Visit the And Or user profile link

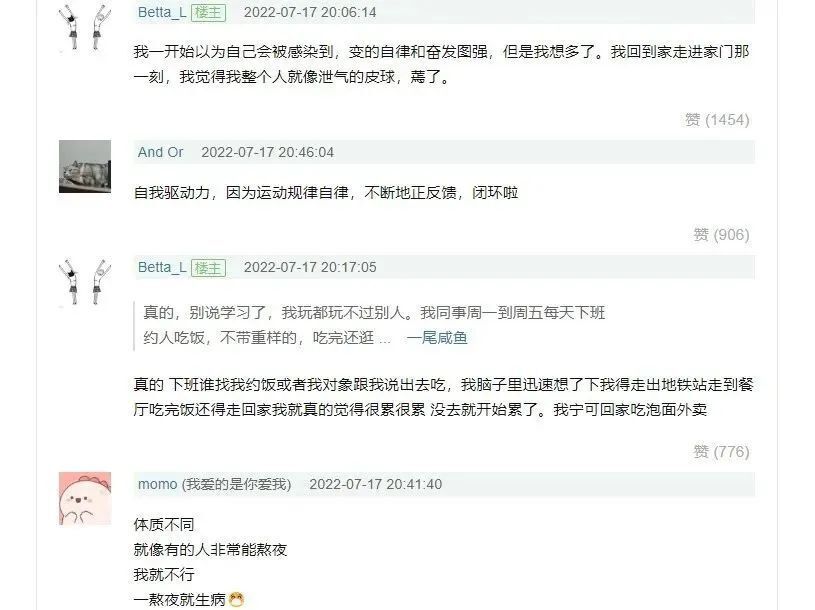pos(160,152)
